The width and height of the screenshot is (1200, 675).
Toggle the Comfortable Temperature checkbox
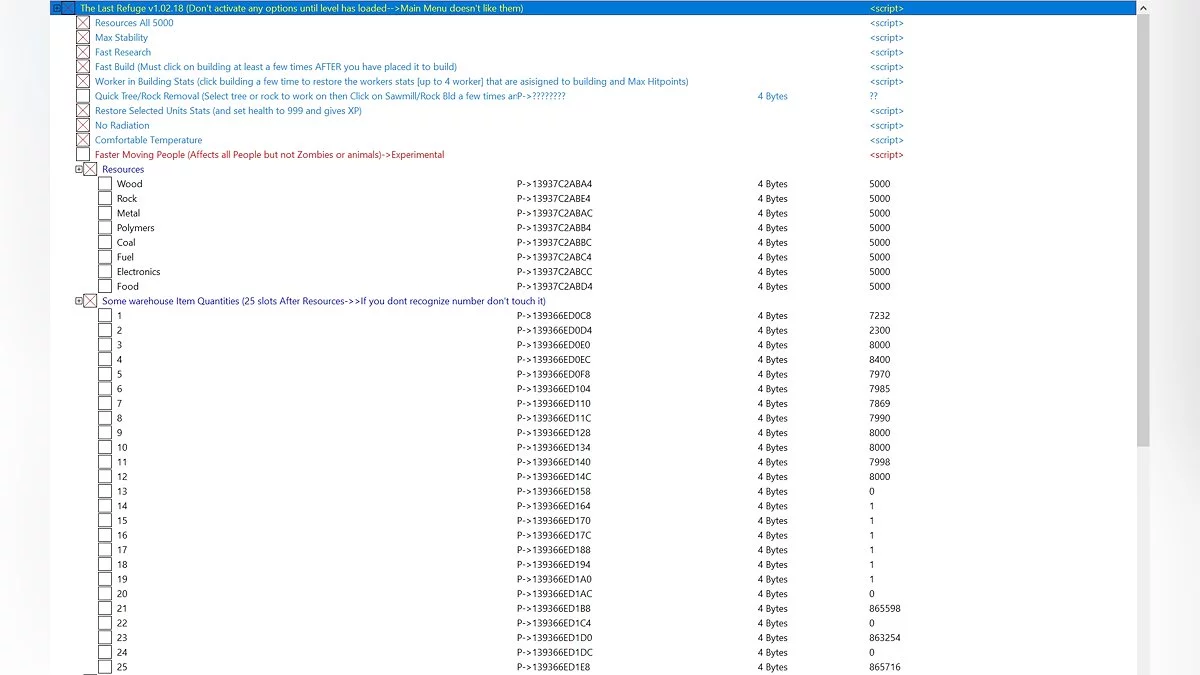(83, 140)
